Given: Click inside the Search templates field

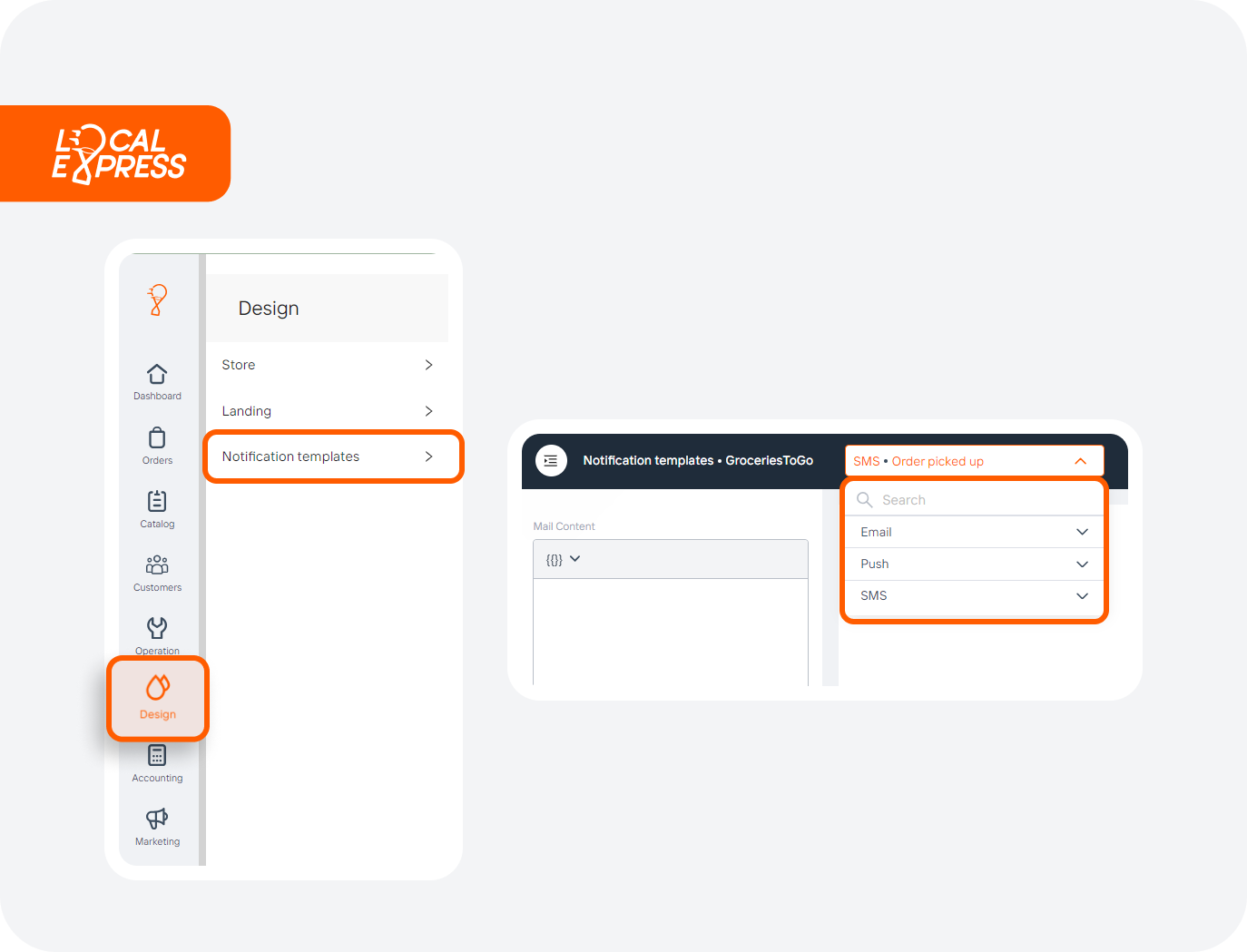Looking at the screenshot, I should pos(974,499).
